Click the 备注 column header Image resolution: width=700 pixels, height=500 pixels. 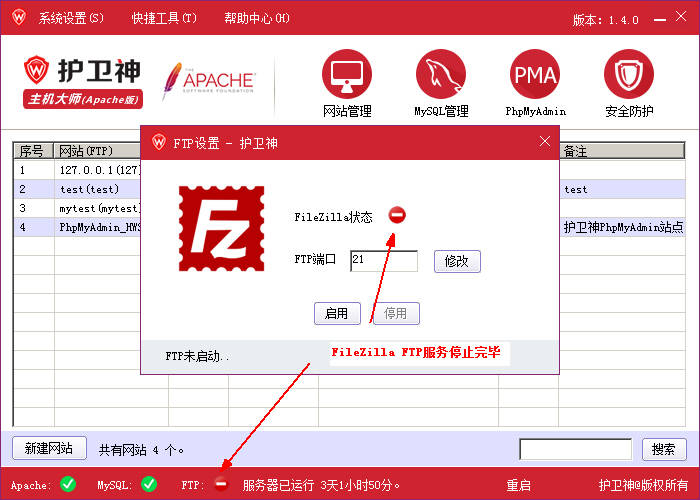pos(622,151)
